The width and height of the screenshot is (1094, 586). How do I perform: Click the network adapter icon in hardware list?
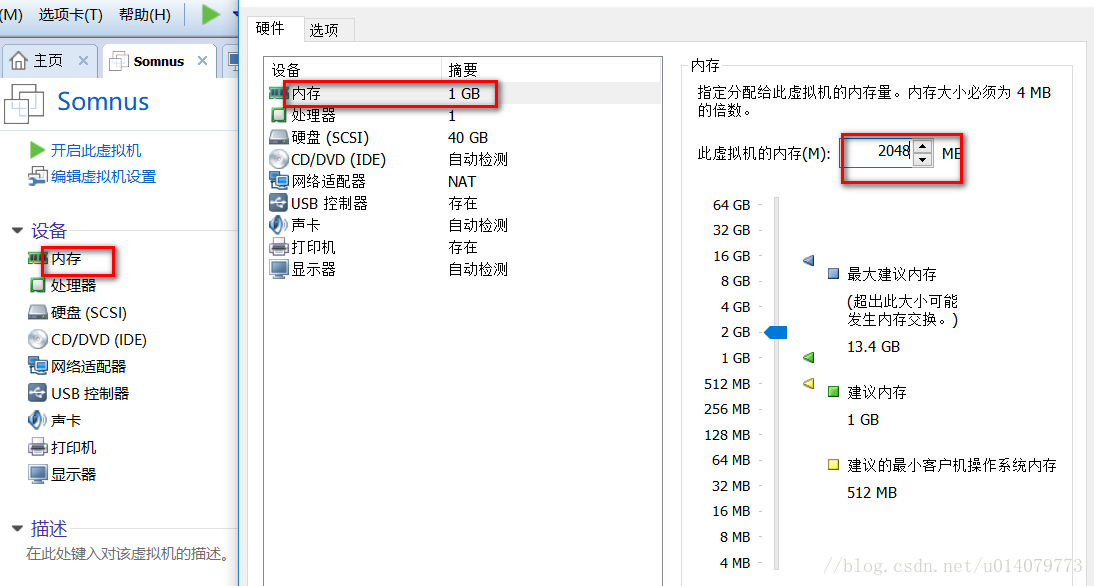(279, 181)
